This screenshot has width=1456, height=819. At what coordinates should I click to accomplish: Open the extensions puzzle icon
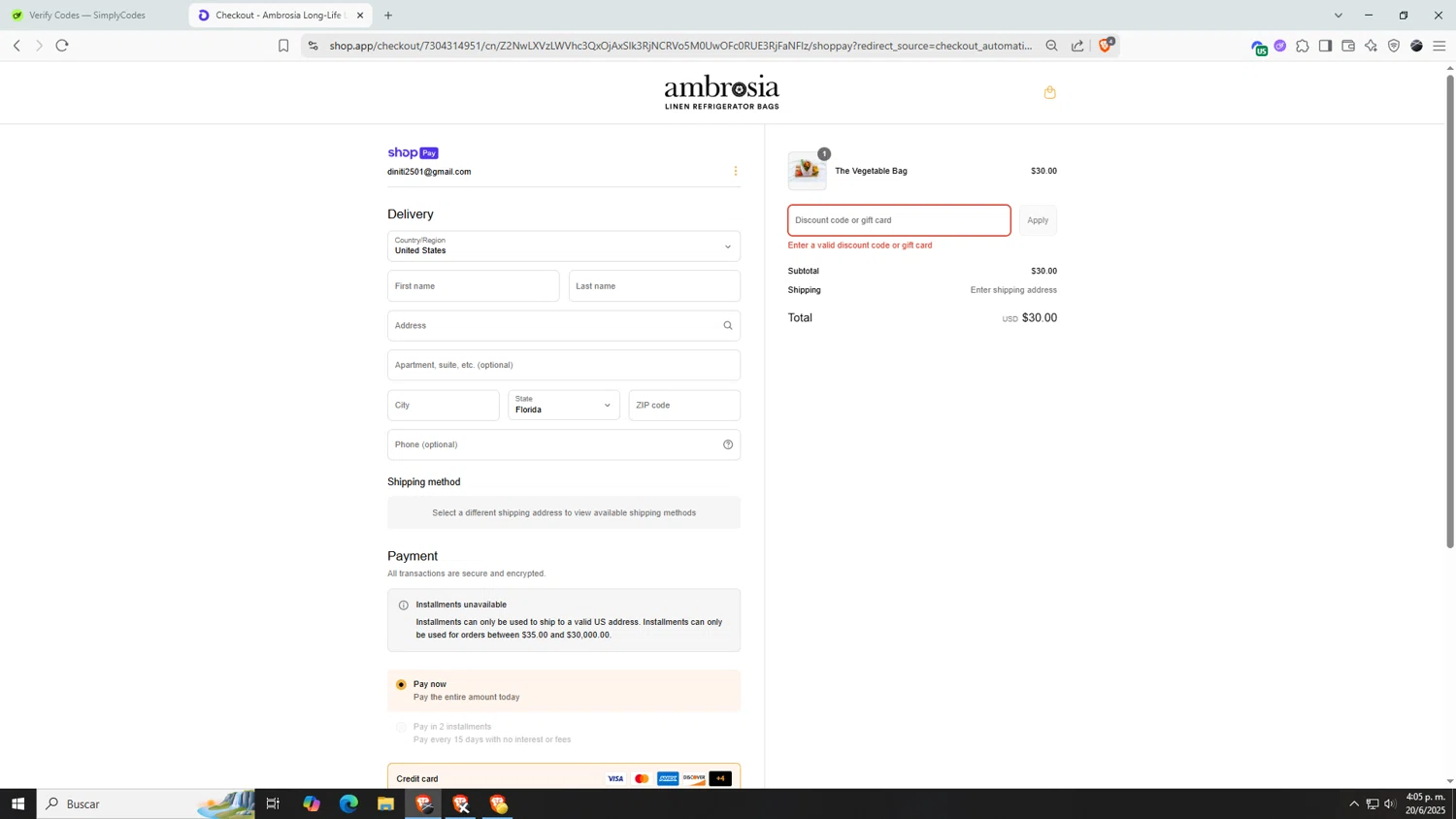pos(1303,46)
